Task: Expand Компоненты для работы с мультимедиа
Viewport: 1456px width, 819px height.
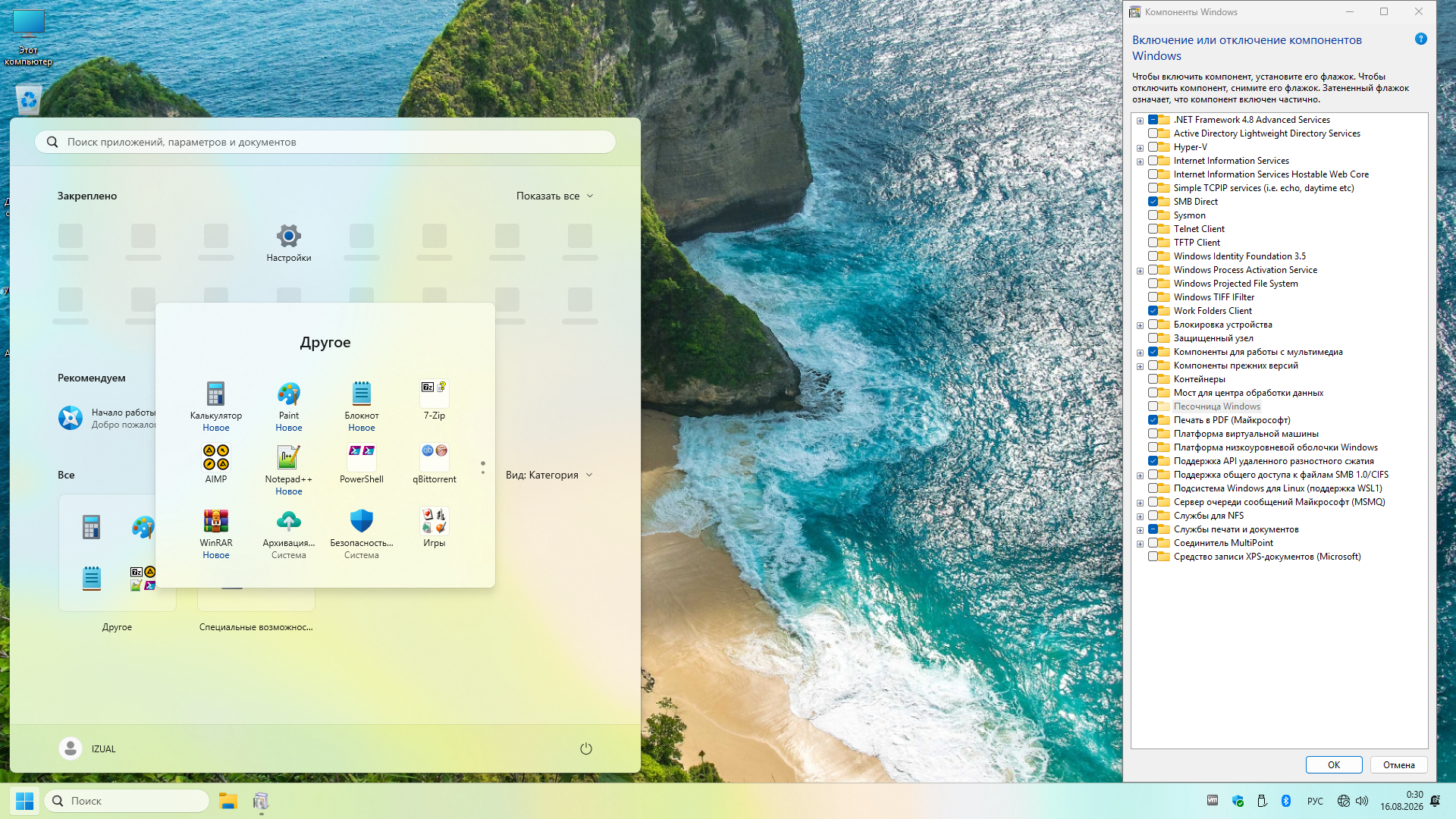Action: (1140, 353)
